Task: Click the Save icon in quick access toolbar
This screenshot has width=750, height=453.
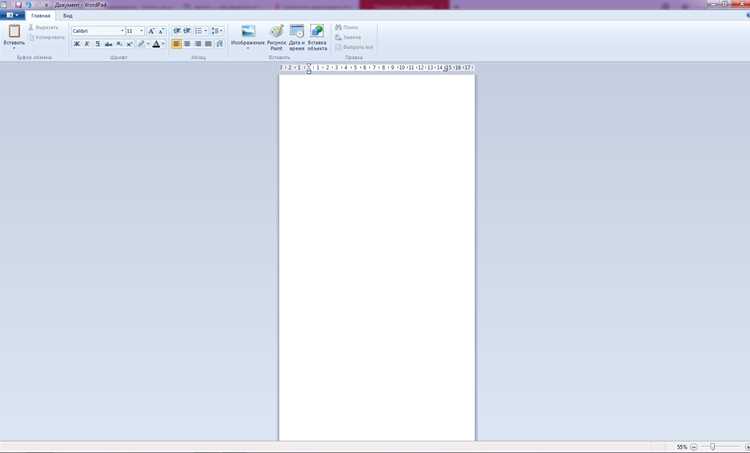Action: pyautogui.click(x=19, y=5)
